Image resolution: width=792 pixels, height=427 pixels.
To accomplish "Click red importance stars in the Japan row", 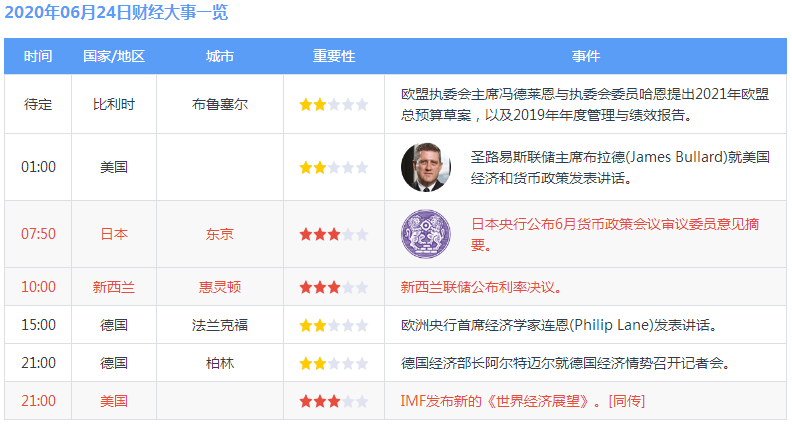I will 333,234.
